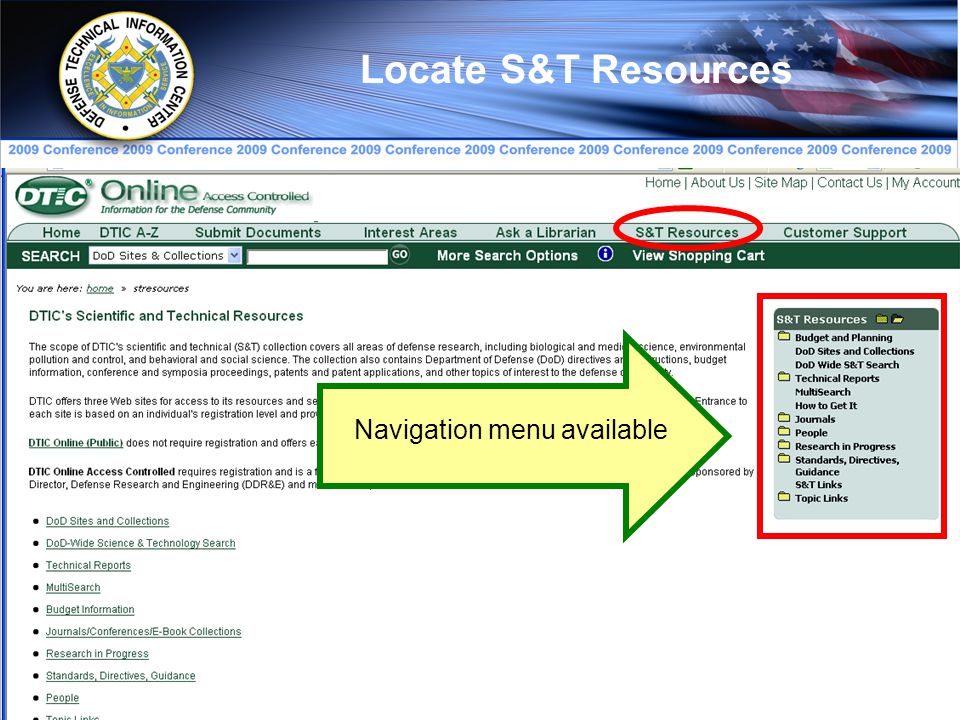Click the home breadcrumb link
The image size is (960, 720).
[x=100, y=288]
